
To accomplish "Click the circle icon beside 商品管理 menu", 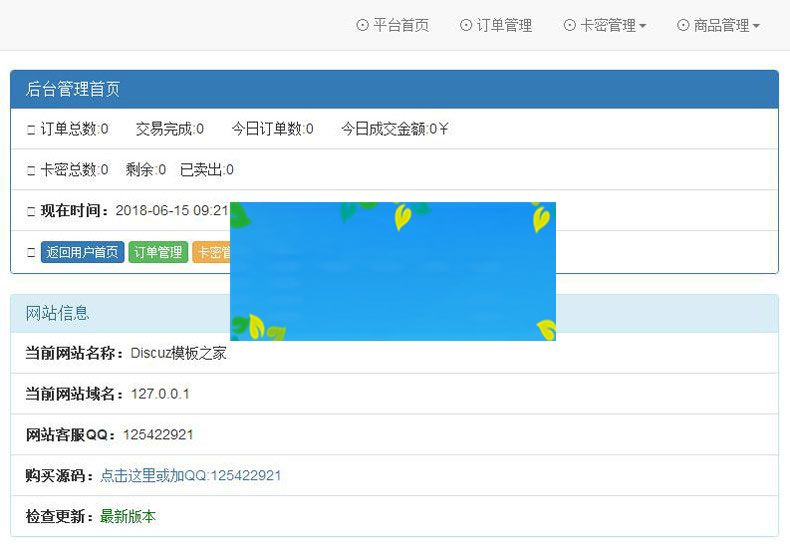I will pyautogui.click(x=683, y=26).
